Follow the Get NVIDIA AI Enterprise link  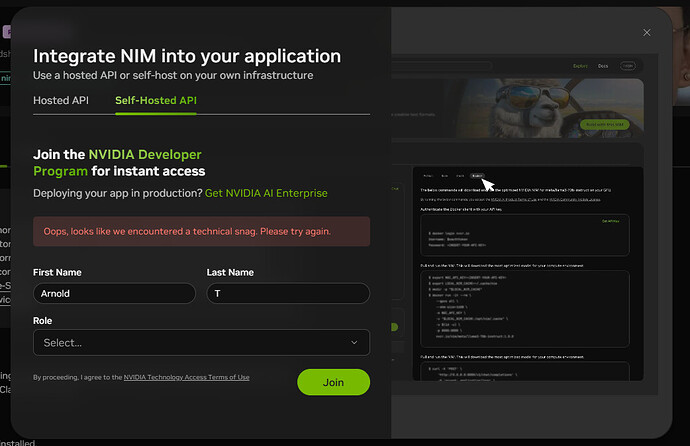tap(266, 193)
